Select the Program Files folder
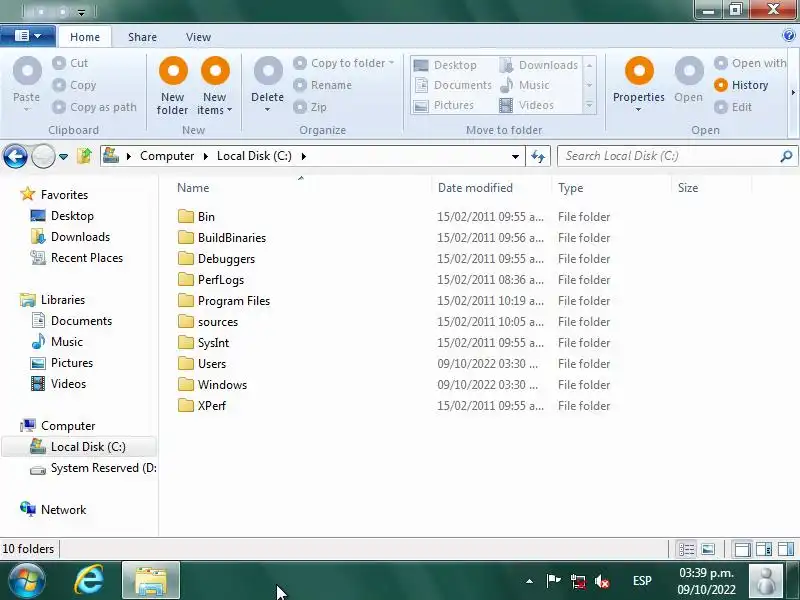This screenshot has height=600, width=800. coord(224,301)
